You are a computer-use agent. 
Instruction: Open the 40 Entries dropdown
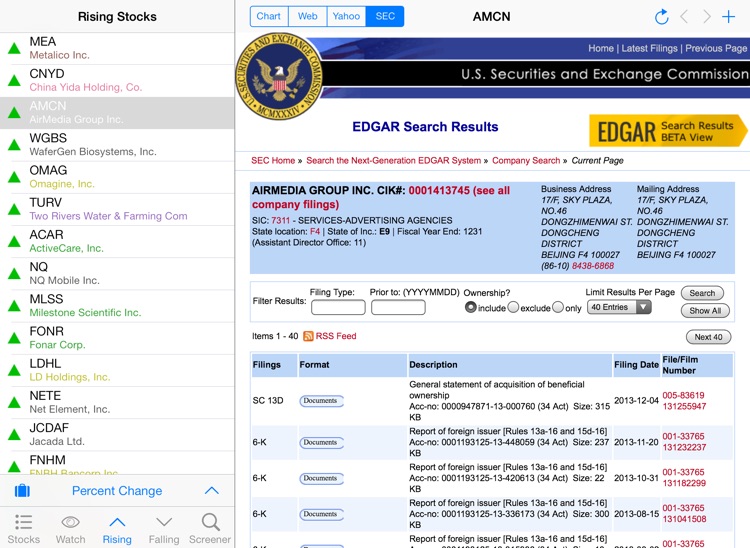point(619,307)
